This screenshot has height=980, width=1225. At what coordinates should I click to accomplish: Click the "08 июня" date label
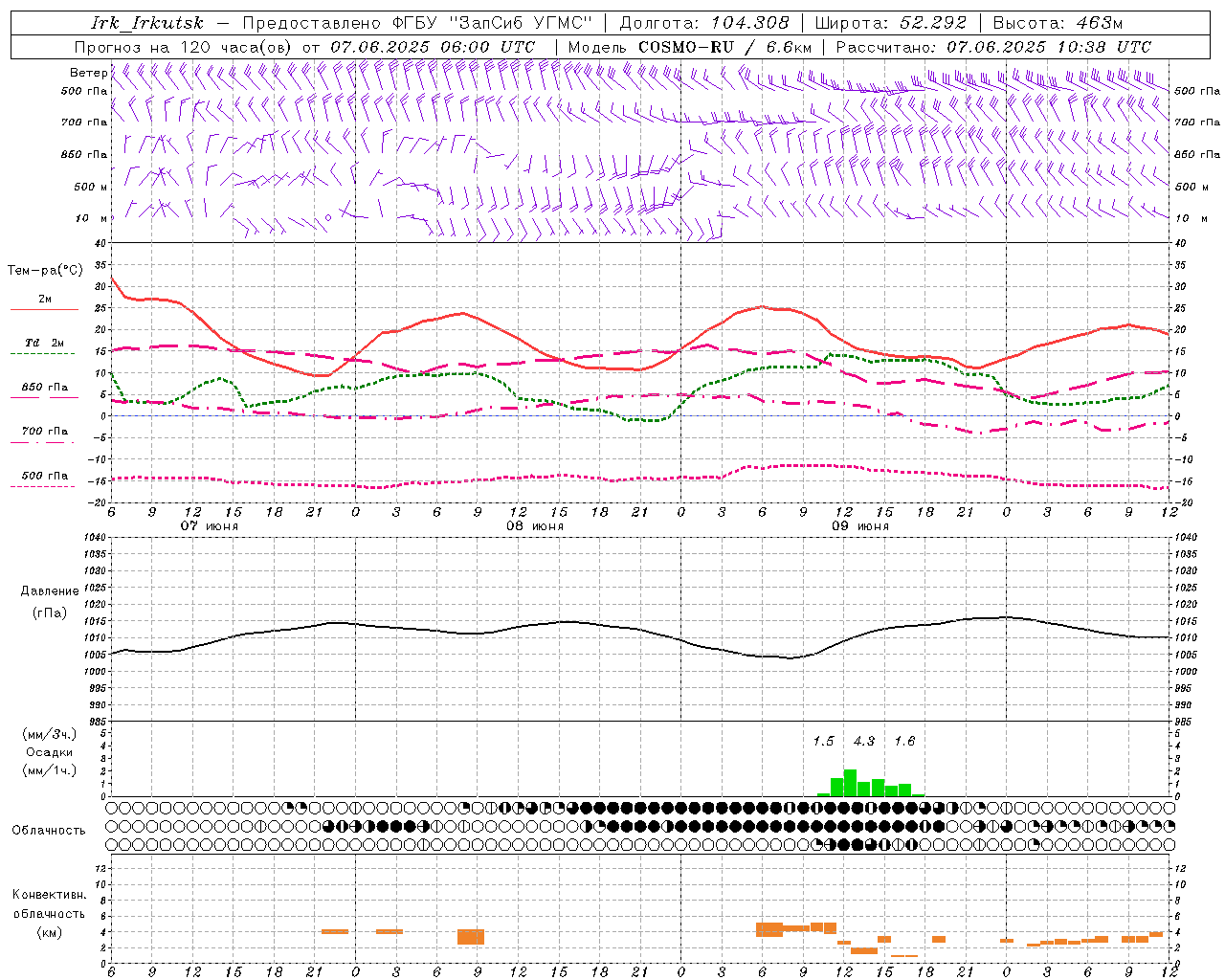(x=535, y=526)
